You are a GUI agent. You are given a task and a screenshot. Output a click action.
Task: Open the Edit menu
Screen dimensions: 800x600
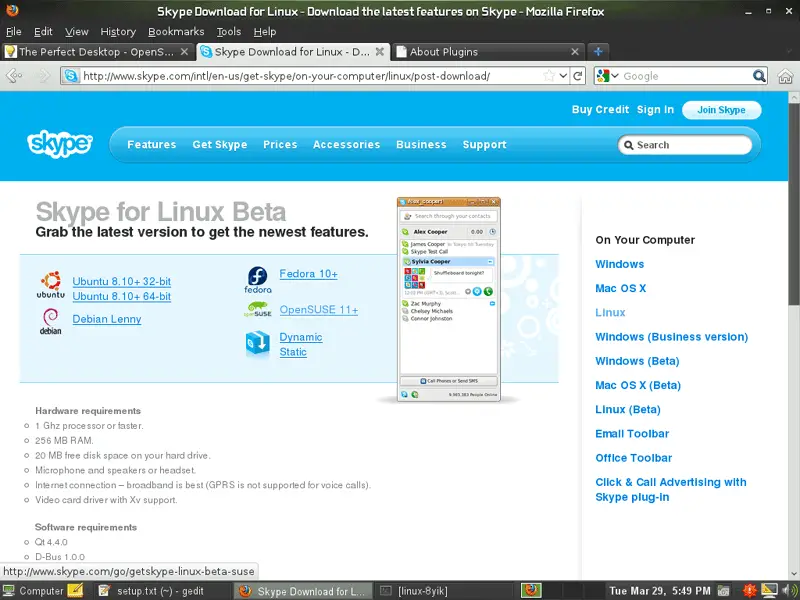point(43,32)
